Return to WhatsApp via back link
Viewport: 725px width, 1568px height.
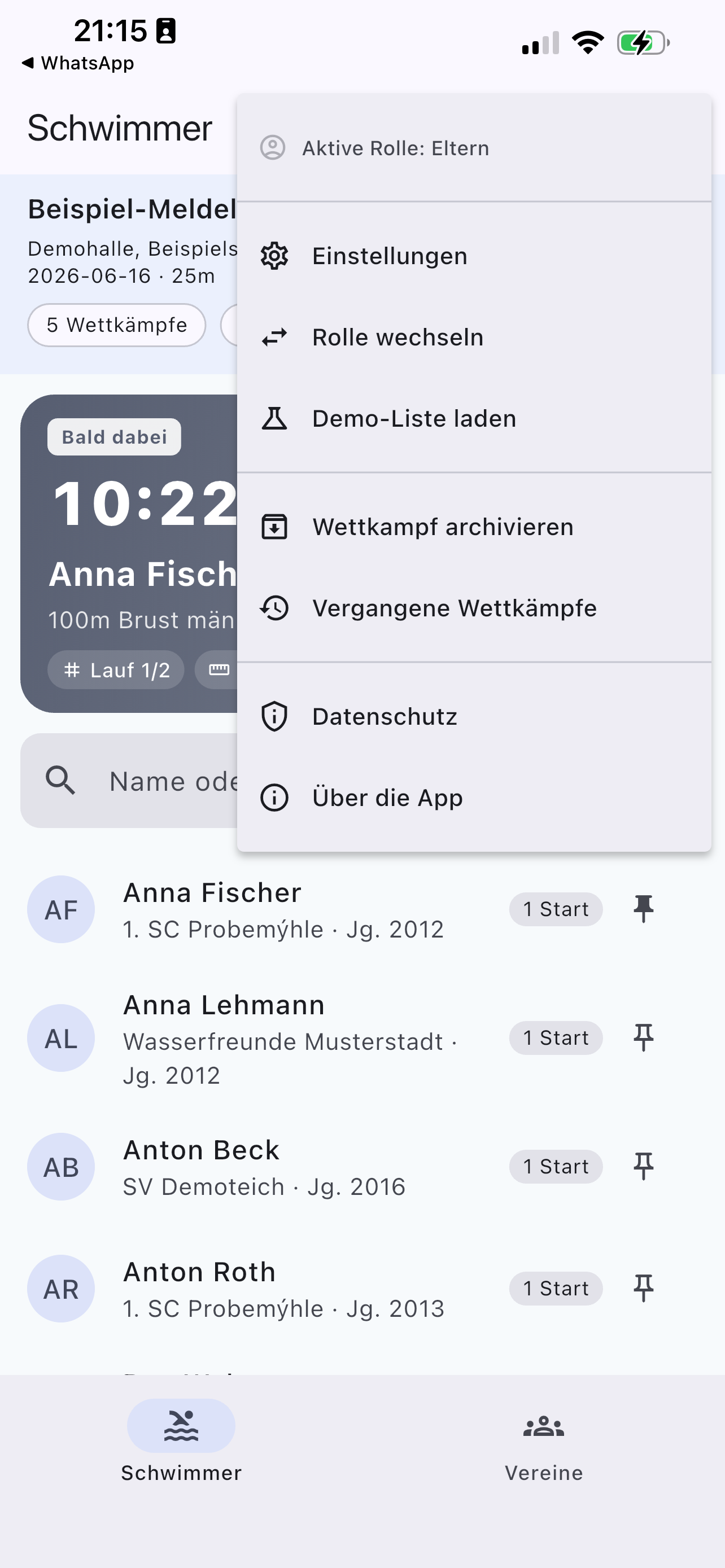click(78, 63)
